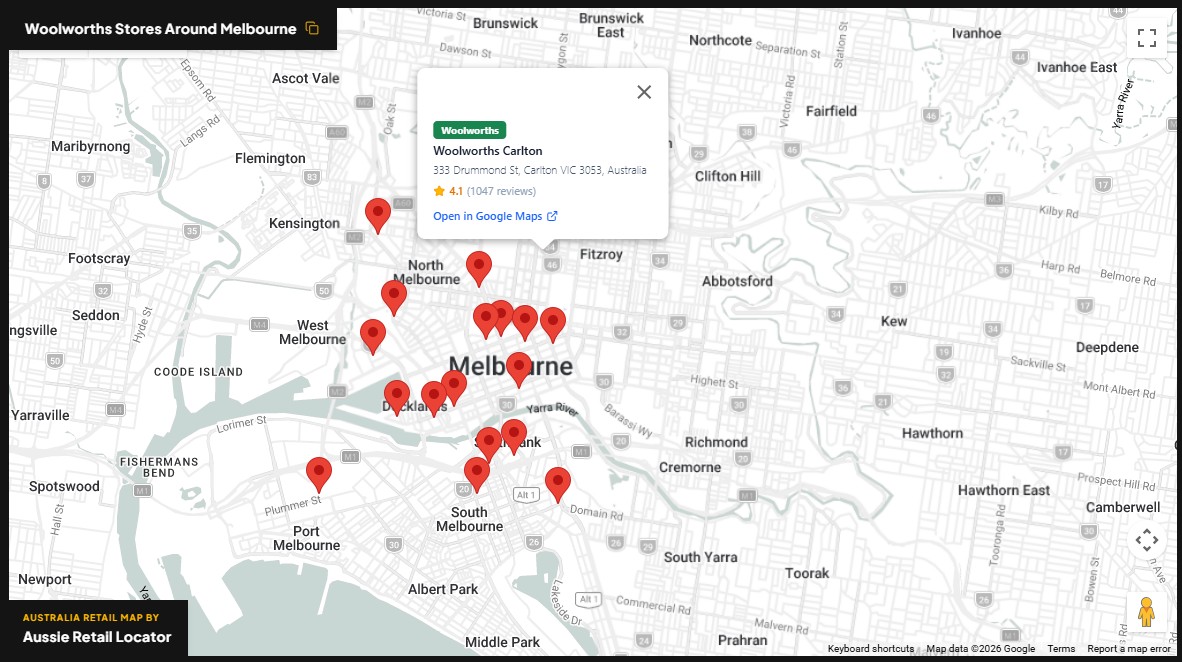Viewport: 1182px width, 662px height.
Task: Open Woolworths Carlton in Google Maps
Action: point(495,216)
